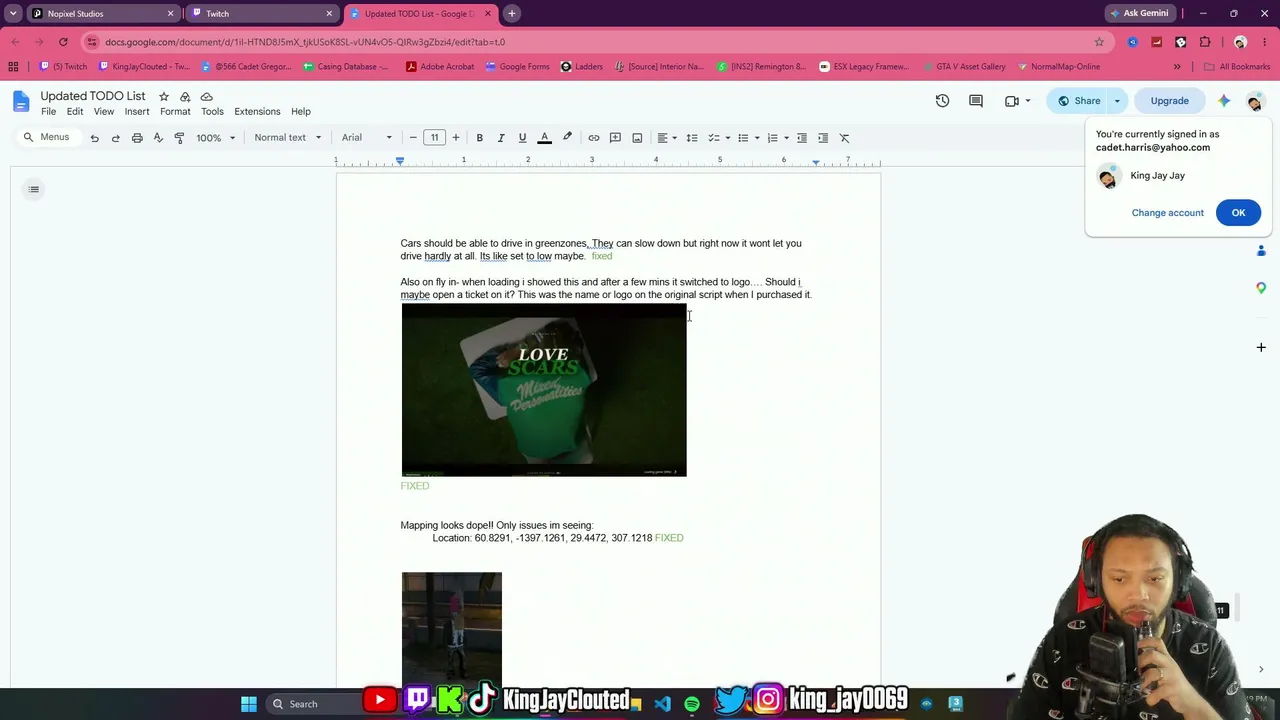Click the Change account link
1280x720 pixels.
pyautogui.click(x=1167, y=213)
